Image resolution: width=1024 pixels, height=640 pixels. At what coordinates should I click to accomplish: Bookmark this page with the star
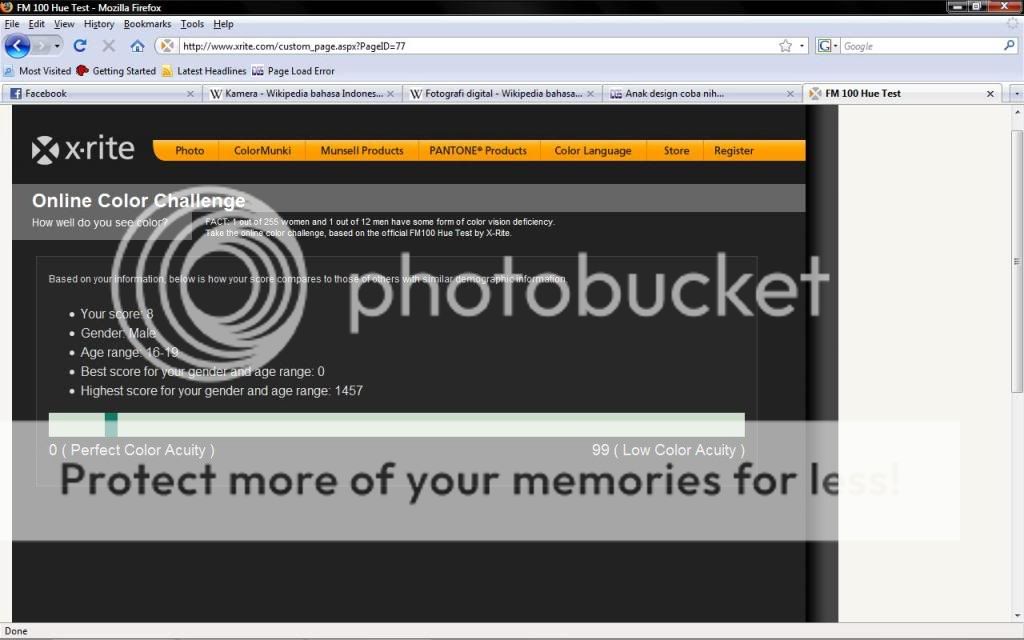pos(786,46)
